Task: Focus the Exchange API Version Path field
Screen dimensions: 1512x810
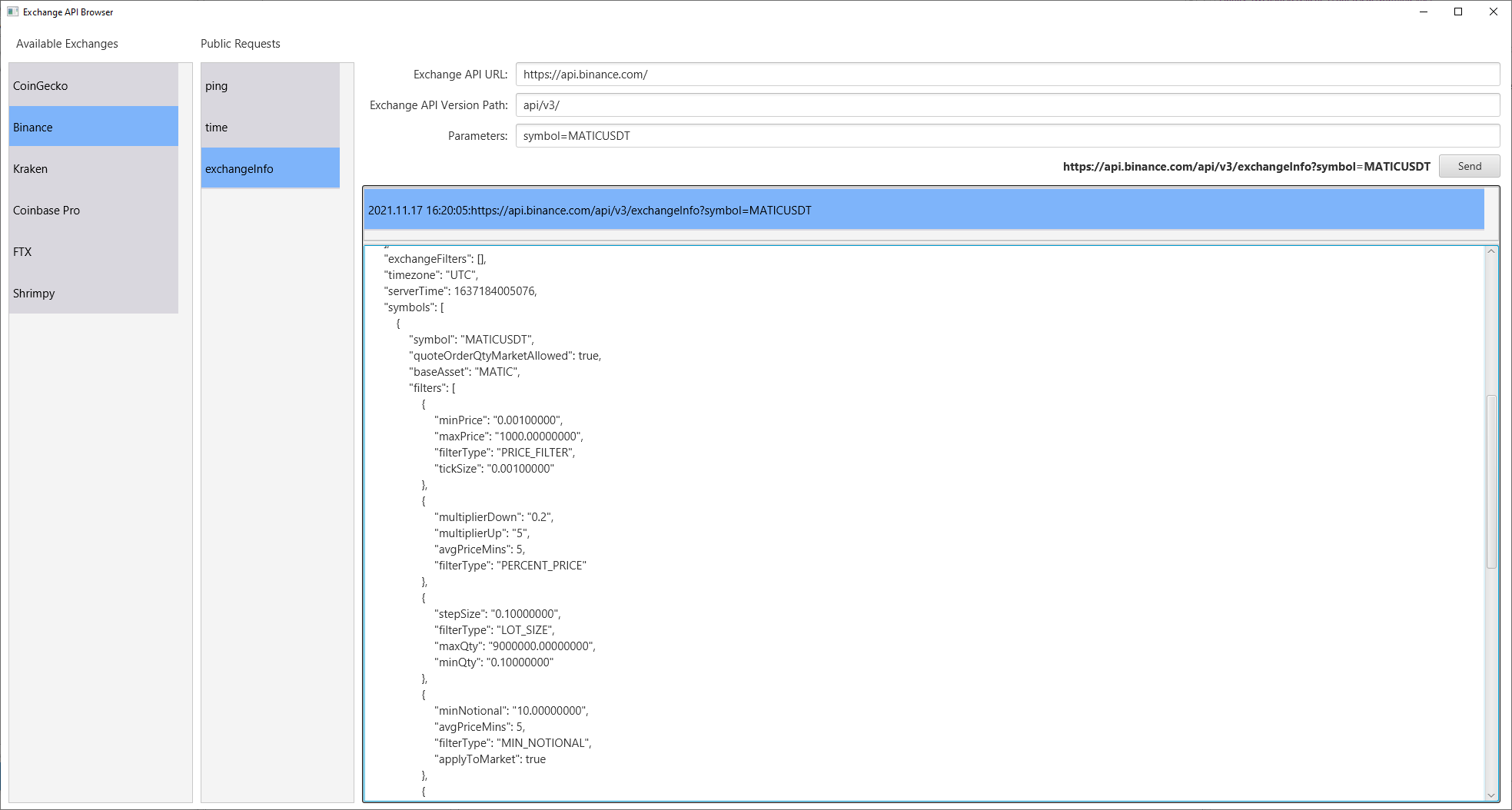Action: [1008, 105]
